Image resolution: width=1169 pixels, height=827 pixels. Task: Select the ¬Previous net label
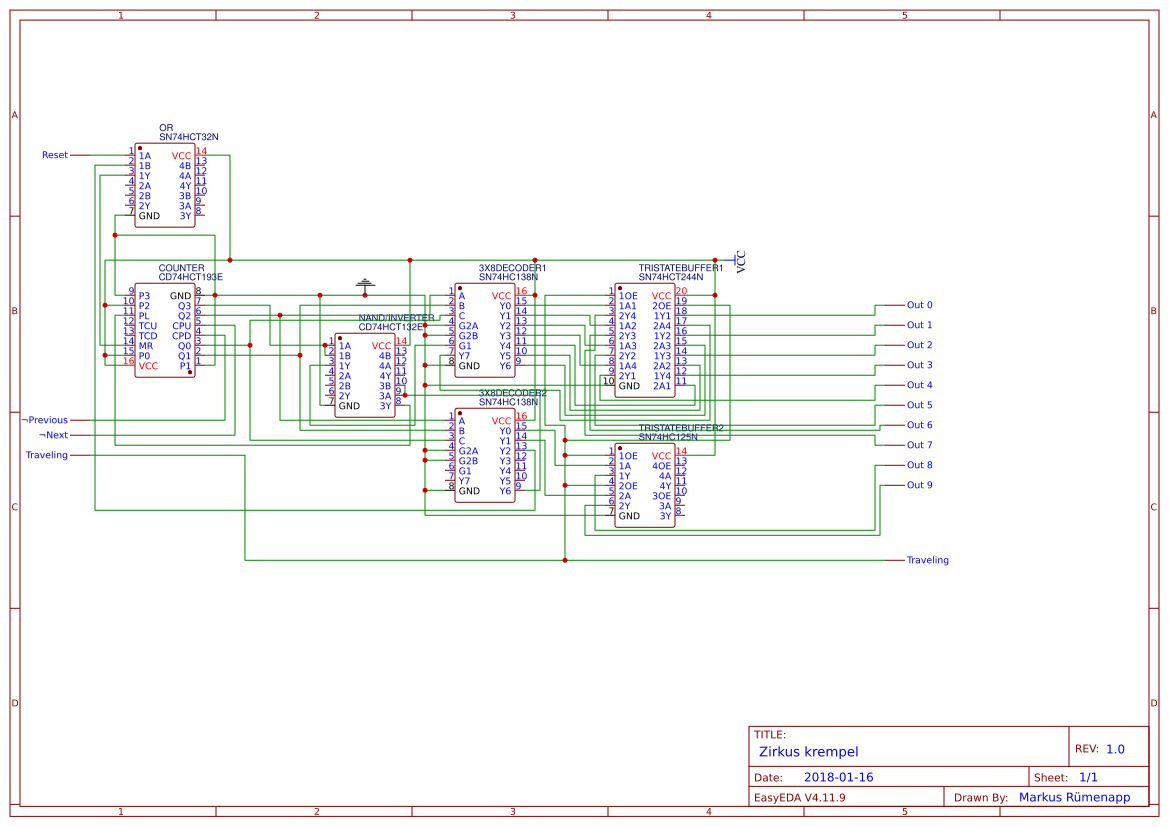click(45, 420)
